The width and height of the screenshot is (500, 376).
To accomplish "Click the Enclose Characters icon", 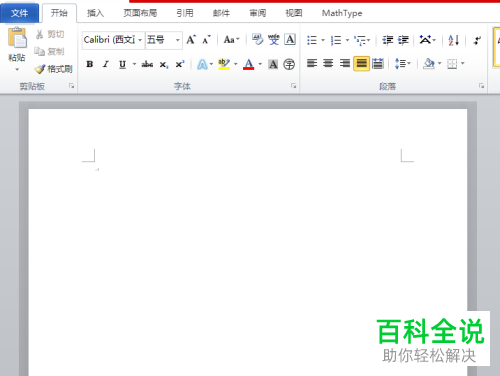I will point(289,64).
